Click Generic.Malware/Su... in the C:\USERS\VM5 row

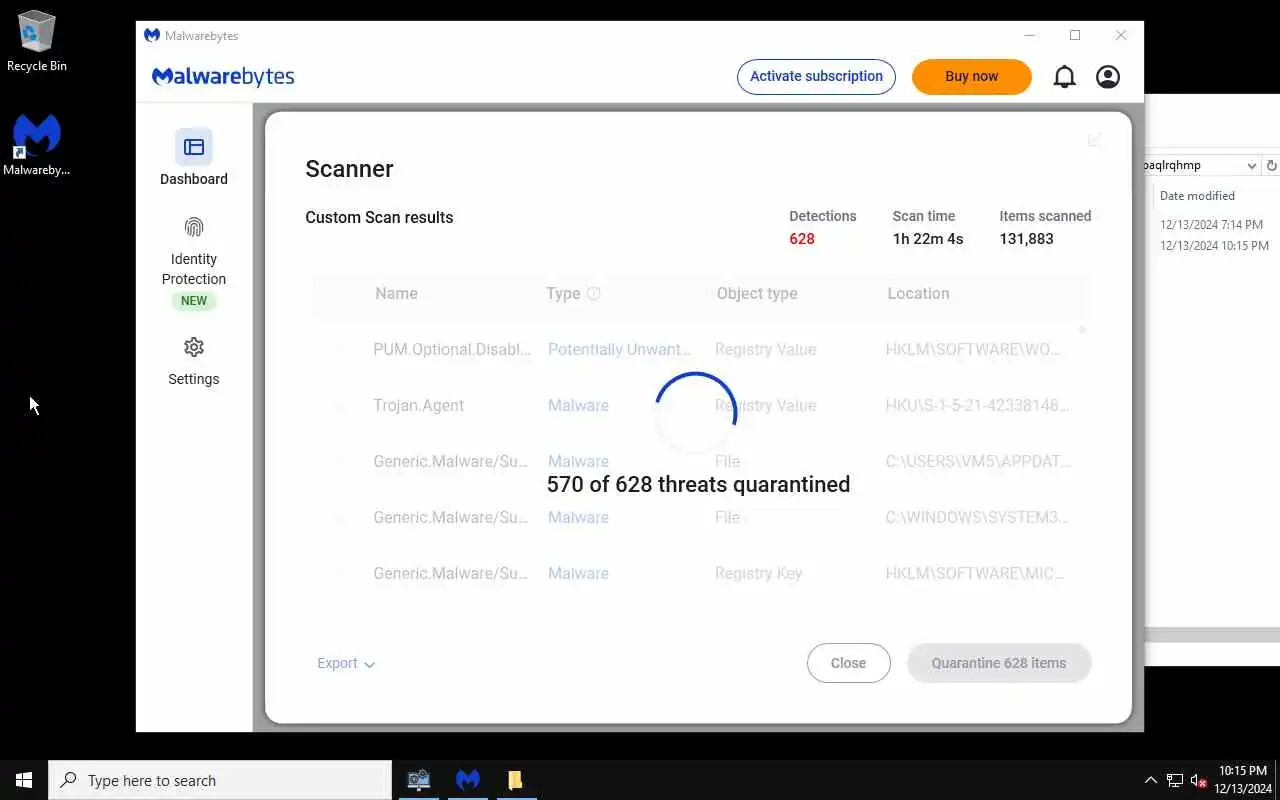[451, 461]
